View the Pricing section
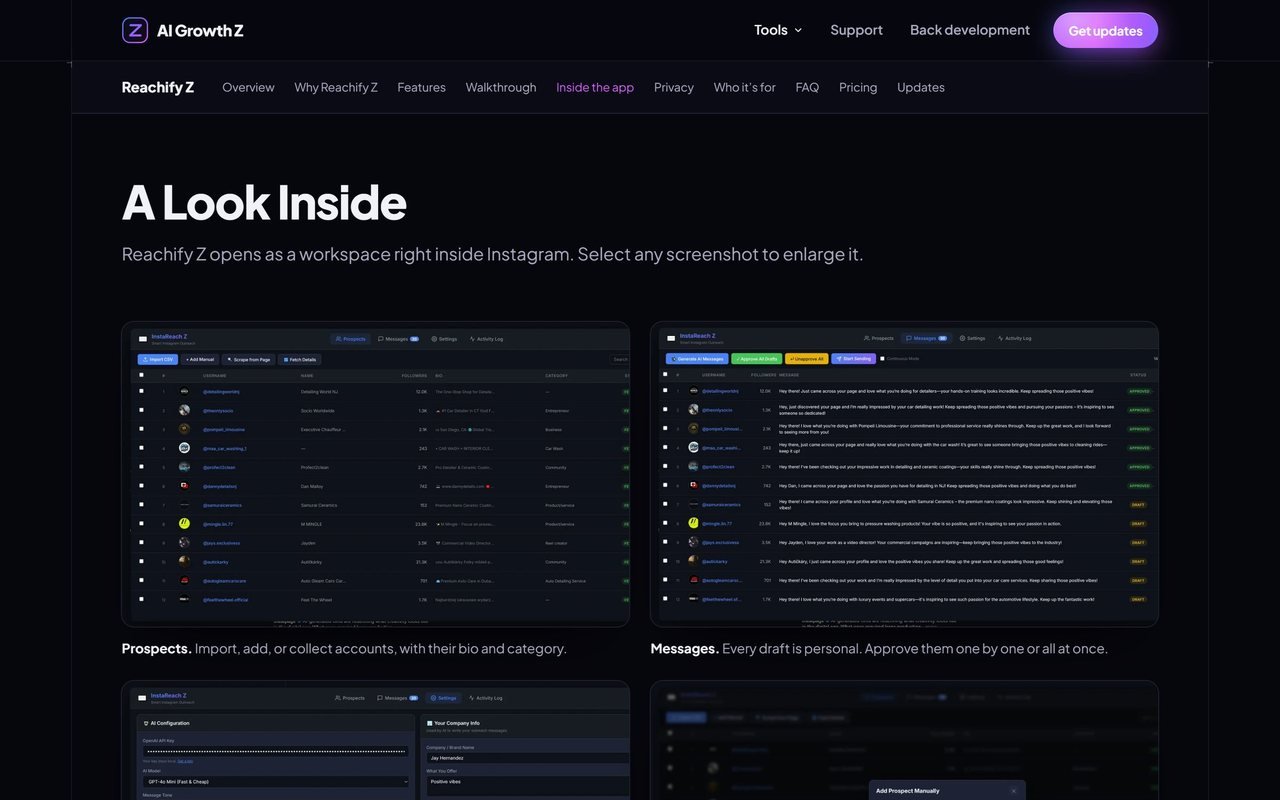Screen dimensions: 1280x800 pos(858,87)
